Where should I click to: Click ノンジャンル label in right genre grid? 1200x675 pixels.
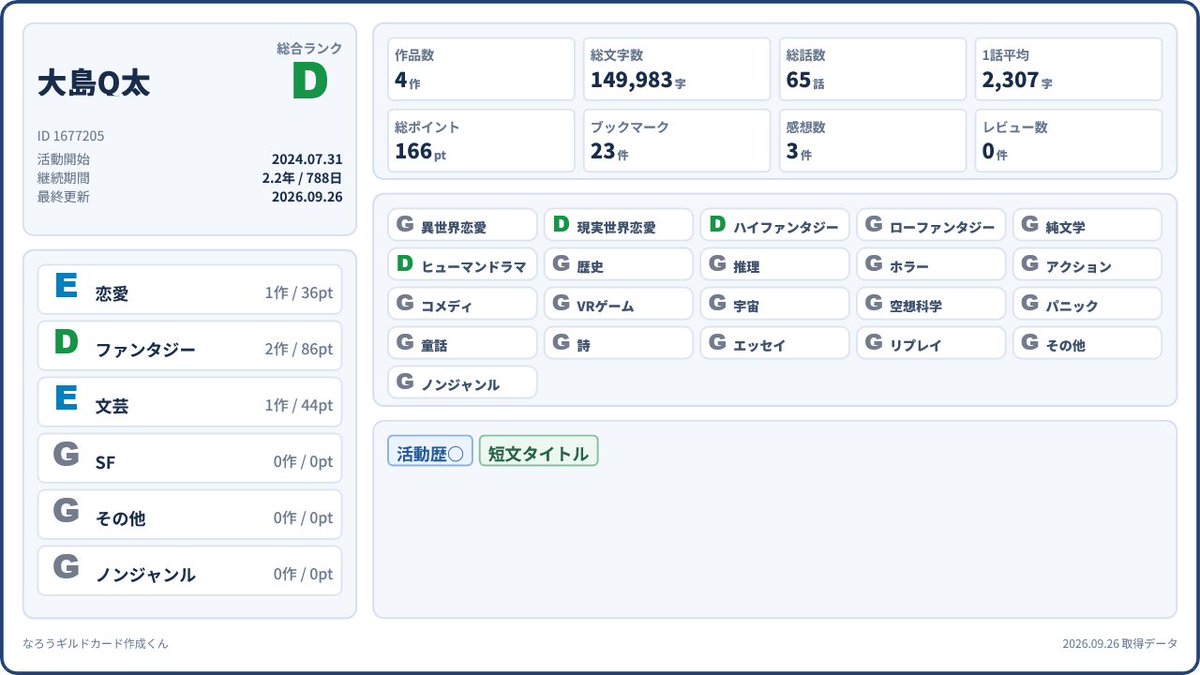click(460, 385)
